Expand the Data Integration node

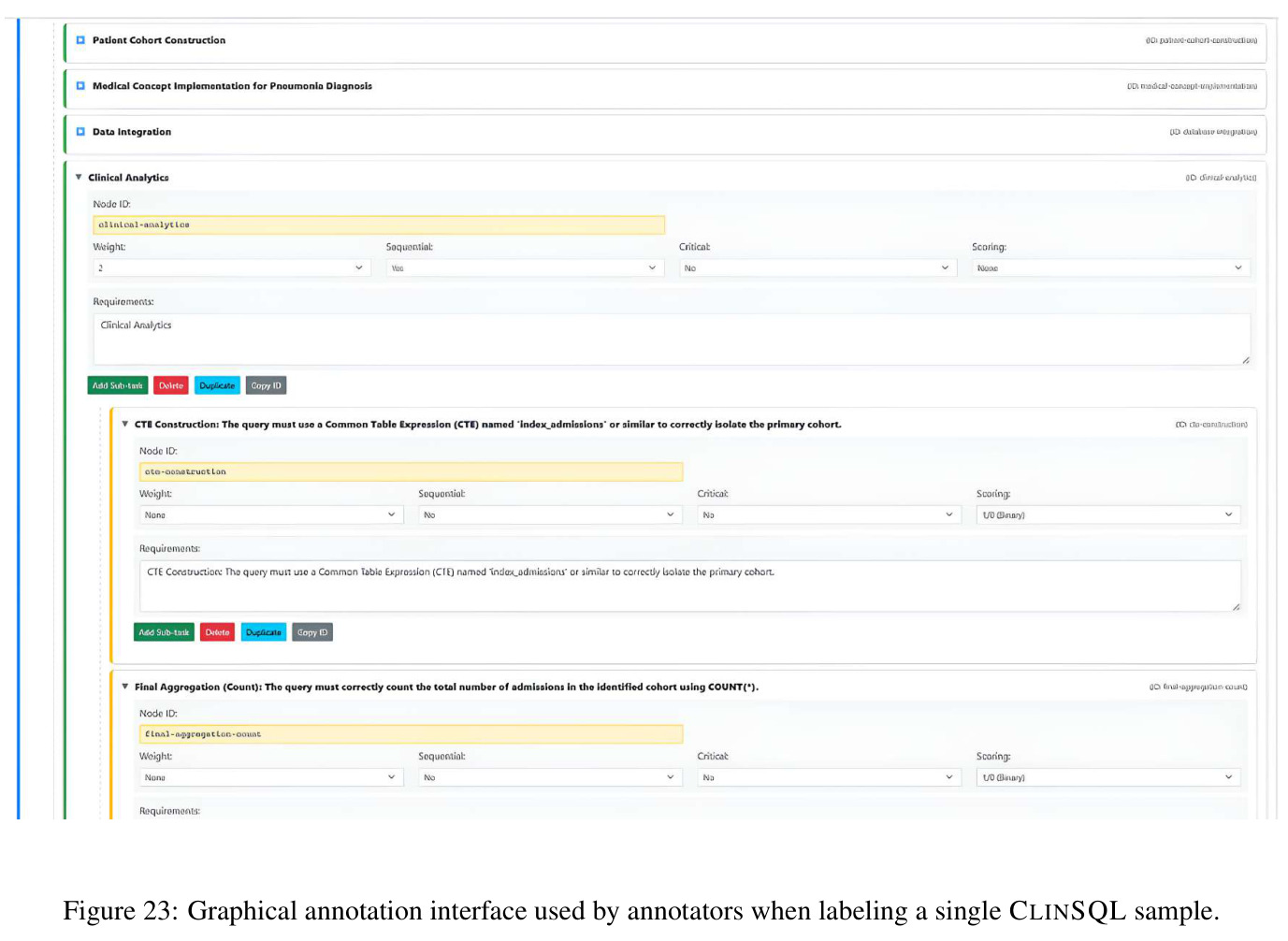(x=80, y=132)
